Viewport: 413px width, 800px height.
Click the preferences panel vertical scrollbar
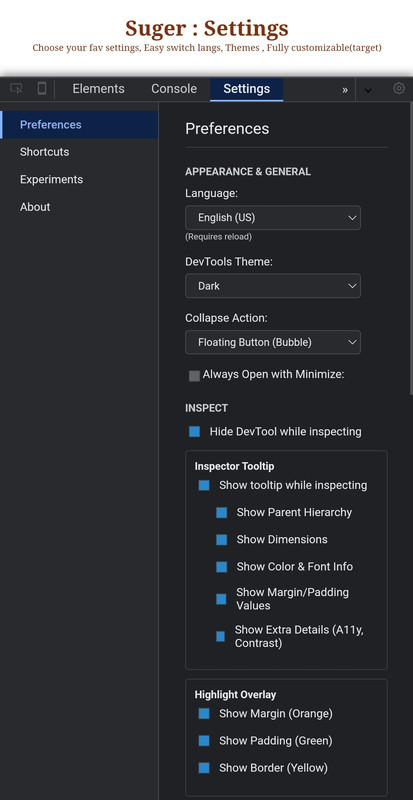point(411,250)
